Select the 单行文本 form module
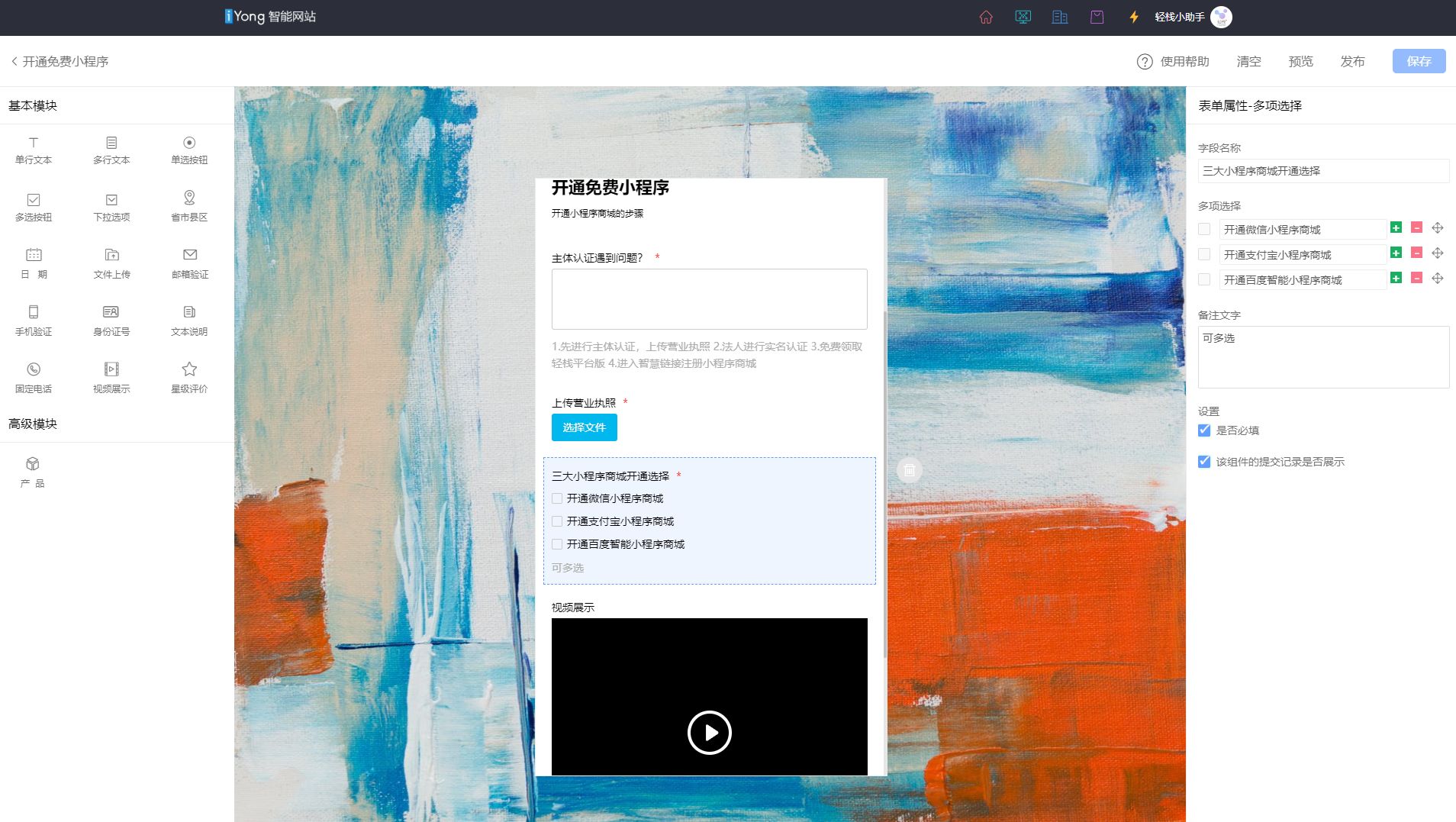Screen dimensions: 1456x822 [x=33, y=149]
